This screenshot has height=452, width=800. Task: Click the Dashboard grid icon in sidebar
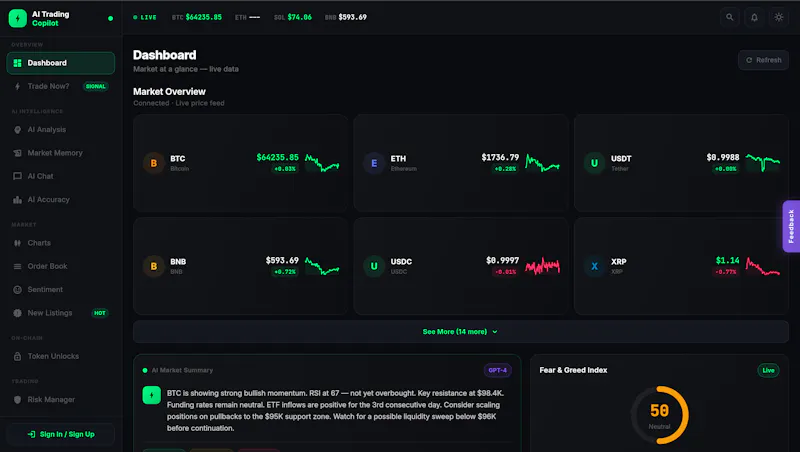click(x=17, y=63)
